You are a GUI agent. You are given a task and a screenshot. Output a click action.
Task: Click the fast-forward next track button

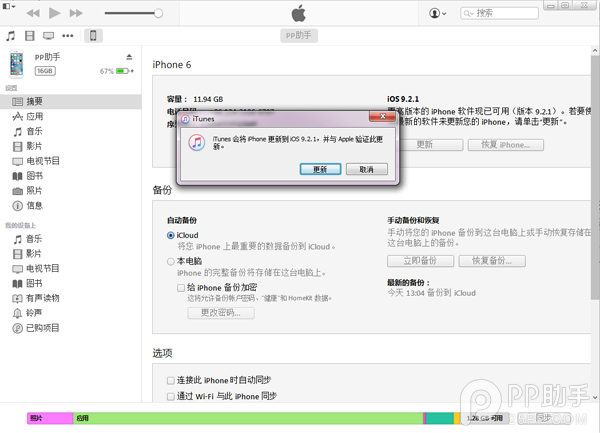(76, 13)
